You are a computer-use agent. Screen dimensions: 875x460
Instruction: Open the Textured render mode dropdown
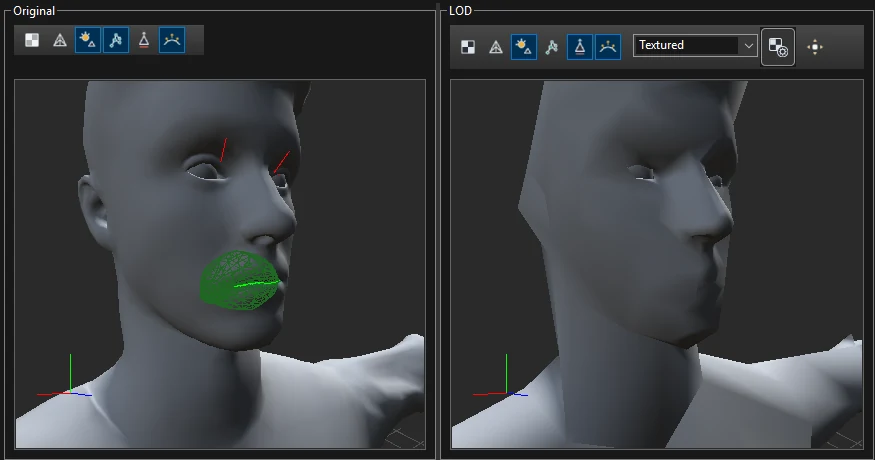pyautogui.click(x=695, y=45)
